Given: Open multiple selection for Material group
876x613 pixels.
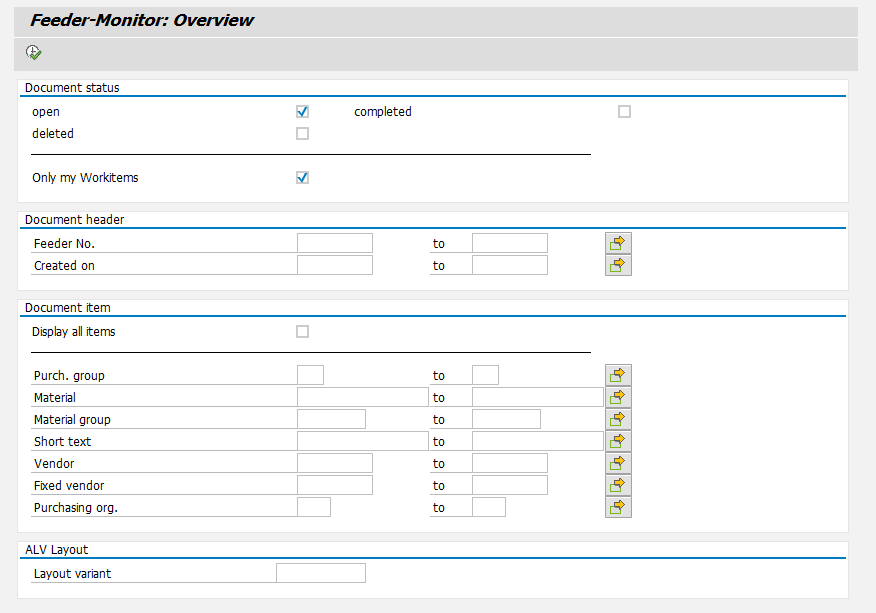Looking at the screenshot, I should tap(617, 418).
